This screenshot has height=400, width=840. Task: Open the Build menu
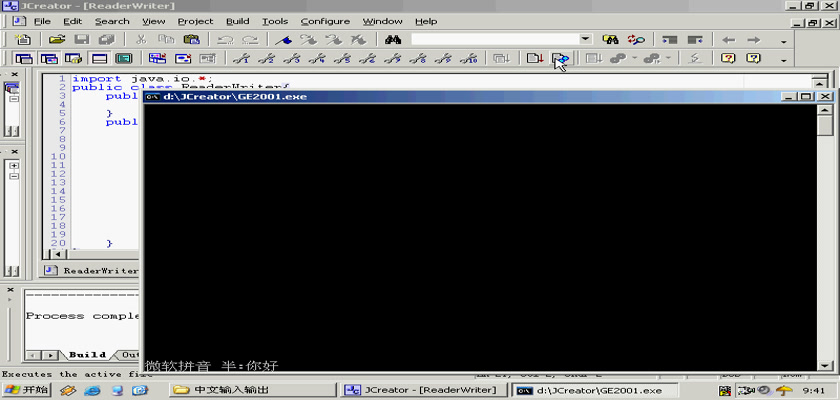tap(237, 21)
